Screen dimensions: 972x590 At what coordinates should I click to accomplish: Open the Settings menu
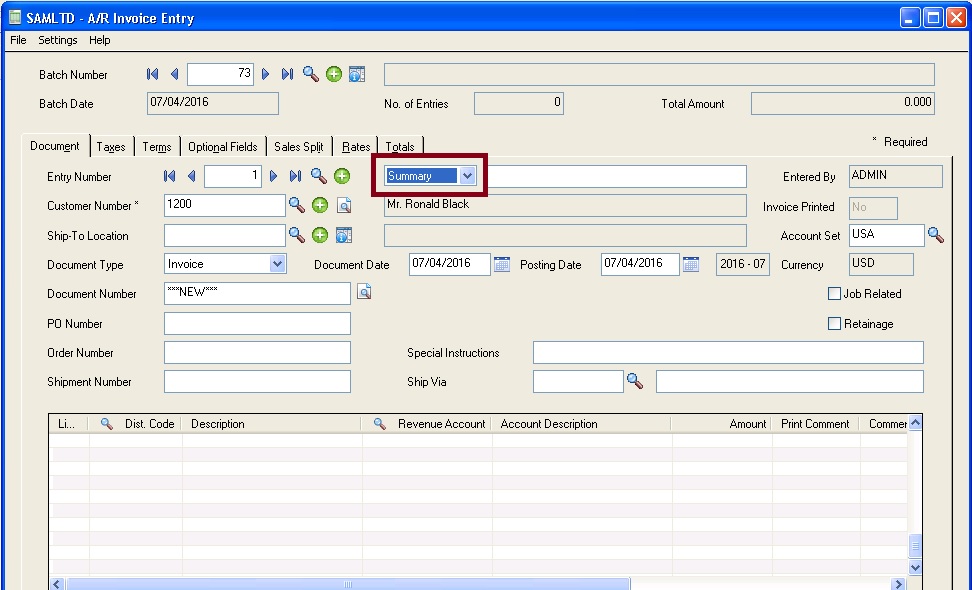58,40
